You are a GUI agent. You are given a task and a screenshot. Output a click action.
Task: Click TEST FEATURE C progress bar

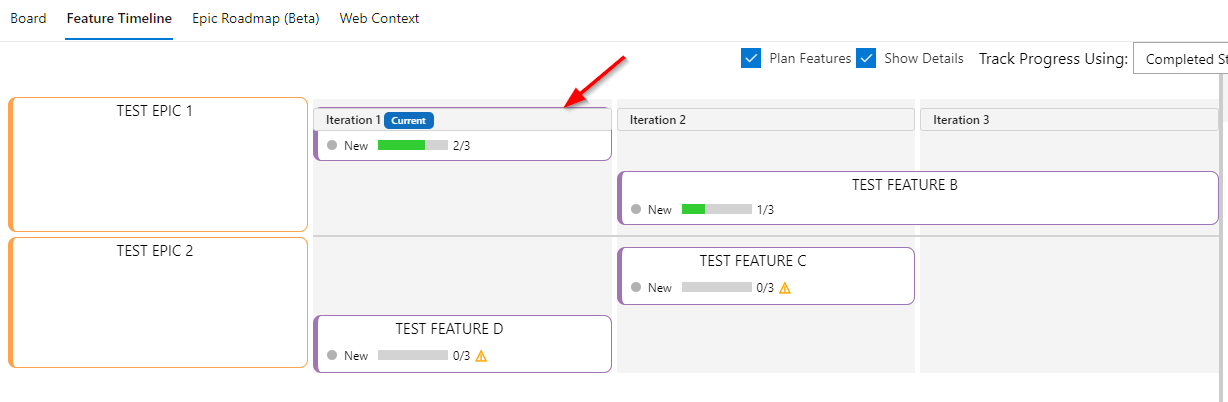pyautogui.click(x=717, y=287)
